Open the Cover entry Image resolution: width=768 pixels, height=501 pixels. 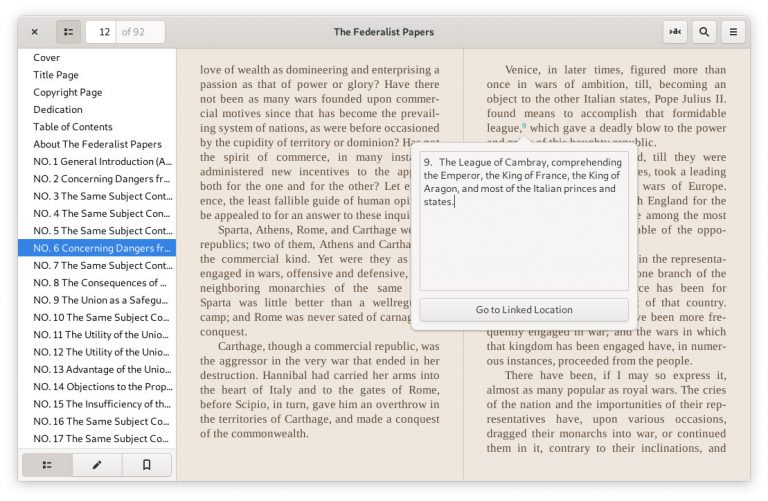click(97, 57)
